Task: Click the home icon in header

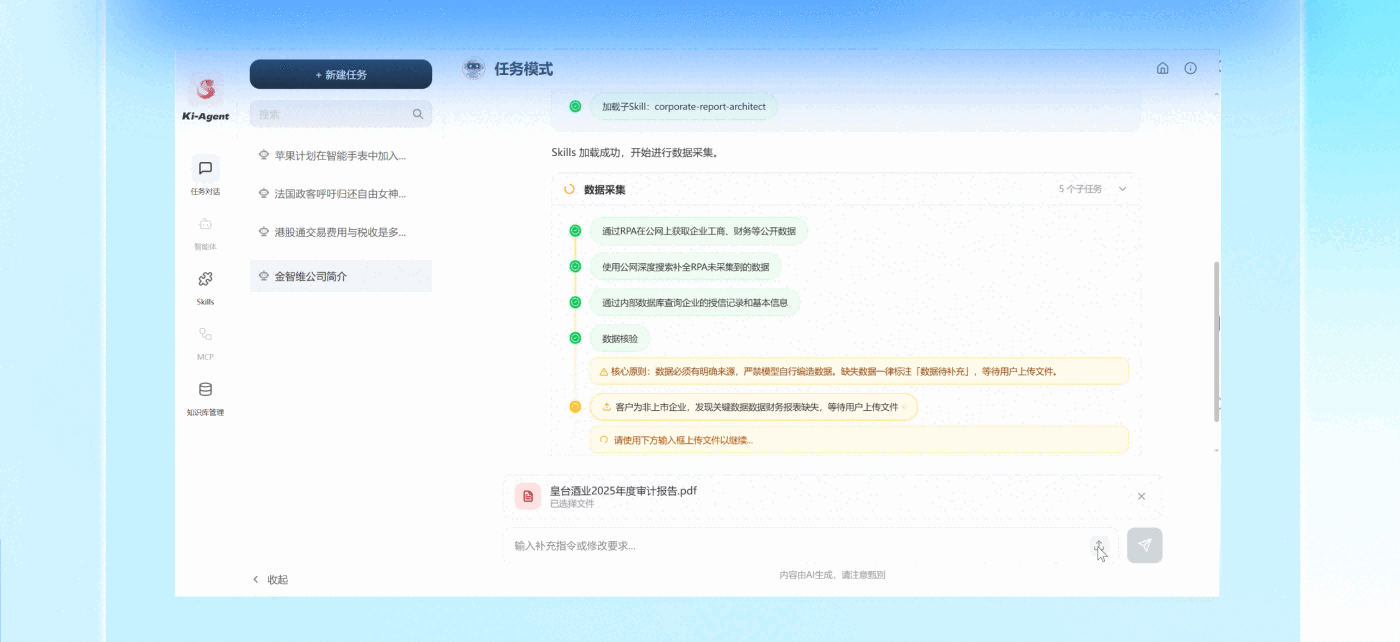Action: pos(1162,69)
